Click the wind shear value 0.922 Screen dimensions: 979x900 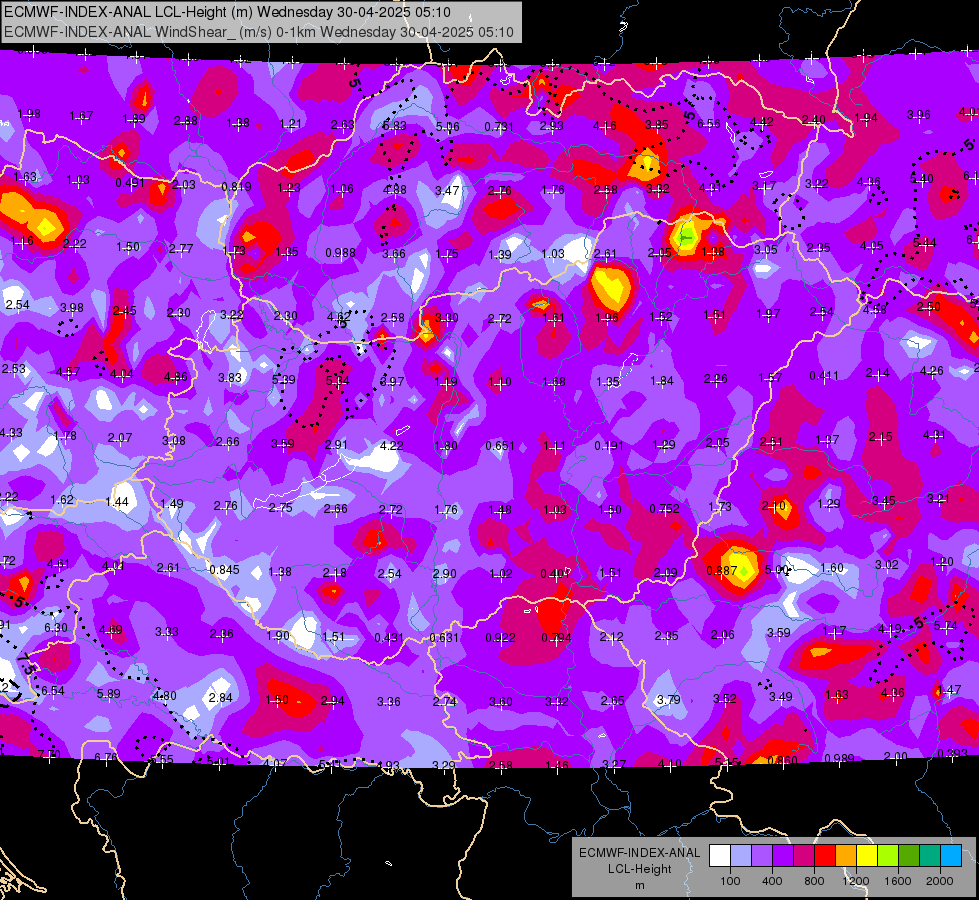click(500, 638)
